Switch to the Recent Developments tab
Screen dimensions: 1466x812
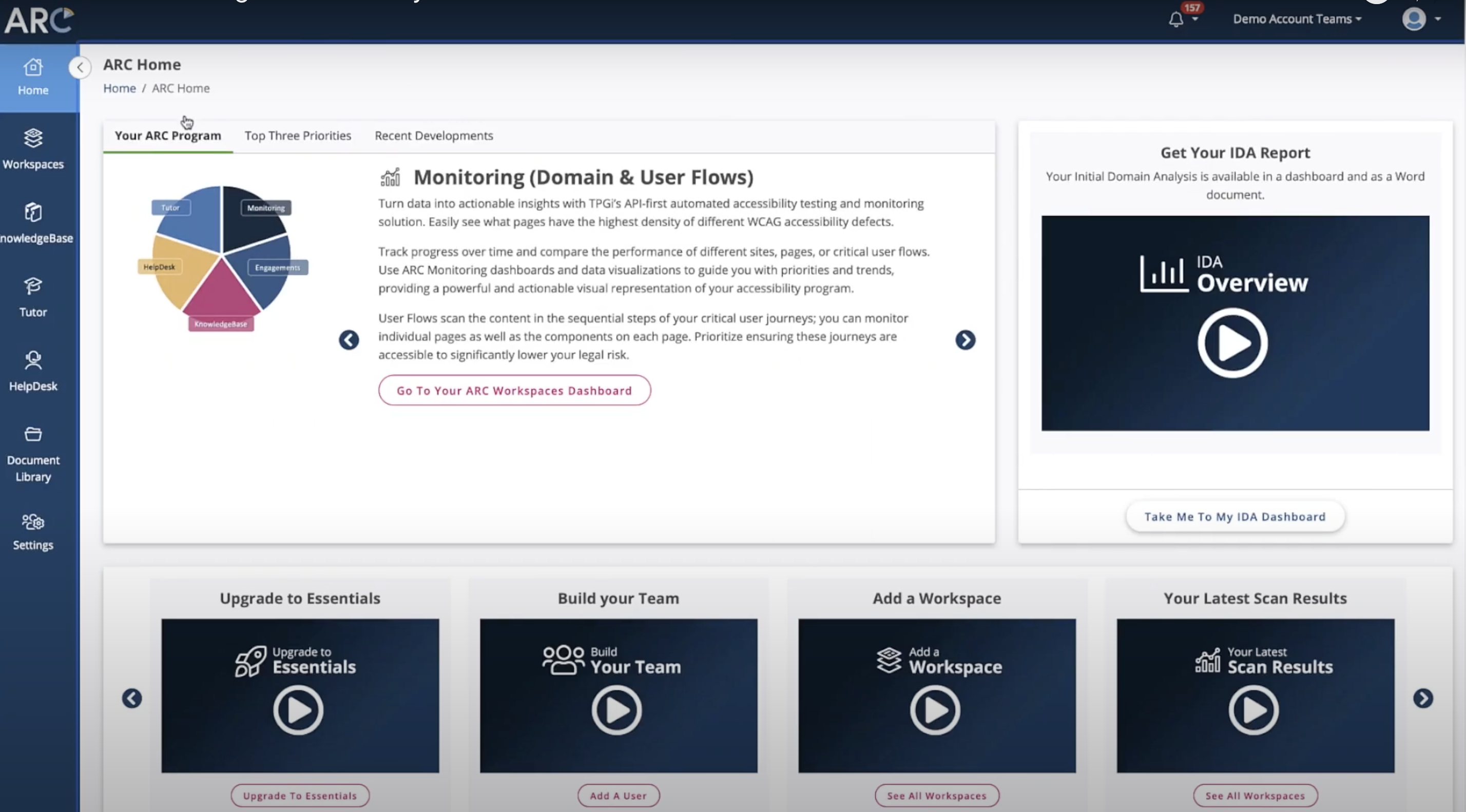click(434, 136)
